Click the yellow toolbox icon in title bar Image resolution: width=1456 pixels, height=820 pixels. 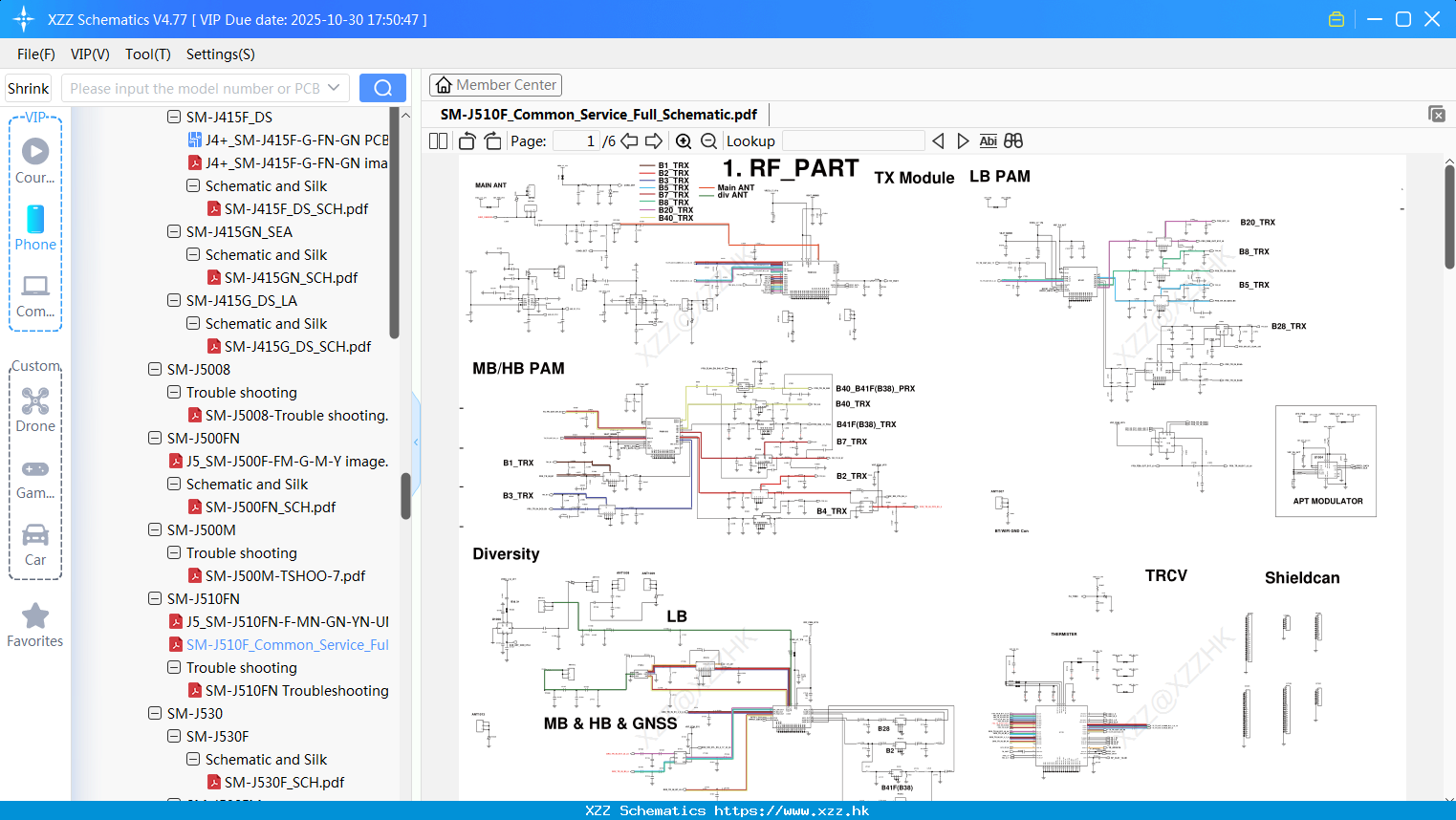click(x=1336, y=19)
